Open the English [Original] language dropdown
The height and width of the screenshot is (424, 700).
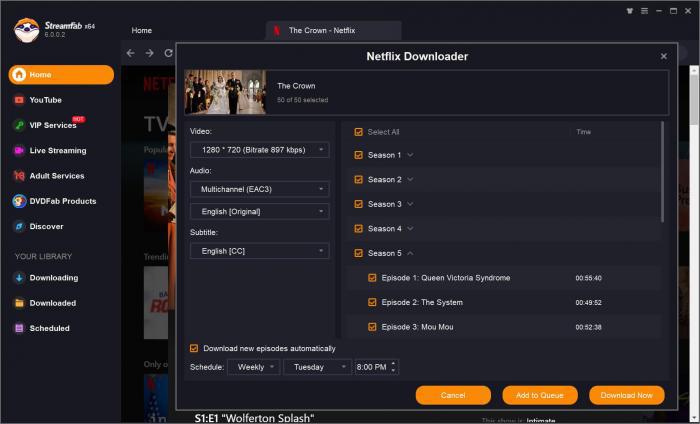(260, 212)
